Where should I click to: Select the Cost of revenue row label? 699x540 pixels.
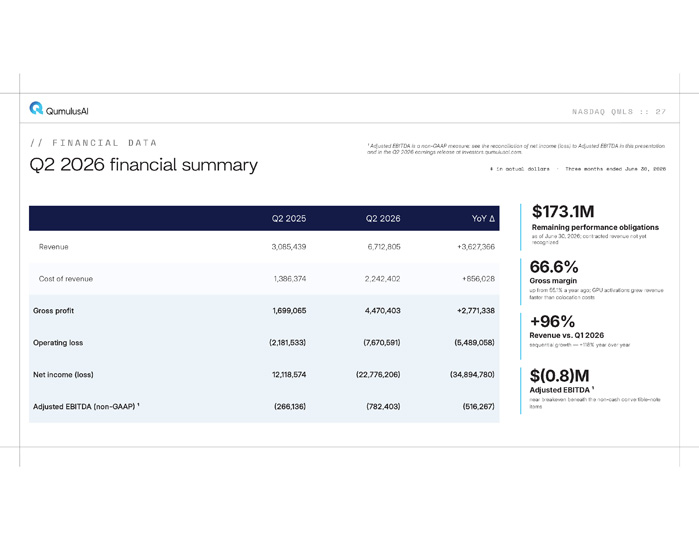click(66, 279)
